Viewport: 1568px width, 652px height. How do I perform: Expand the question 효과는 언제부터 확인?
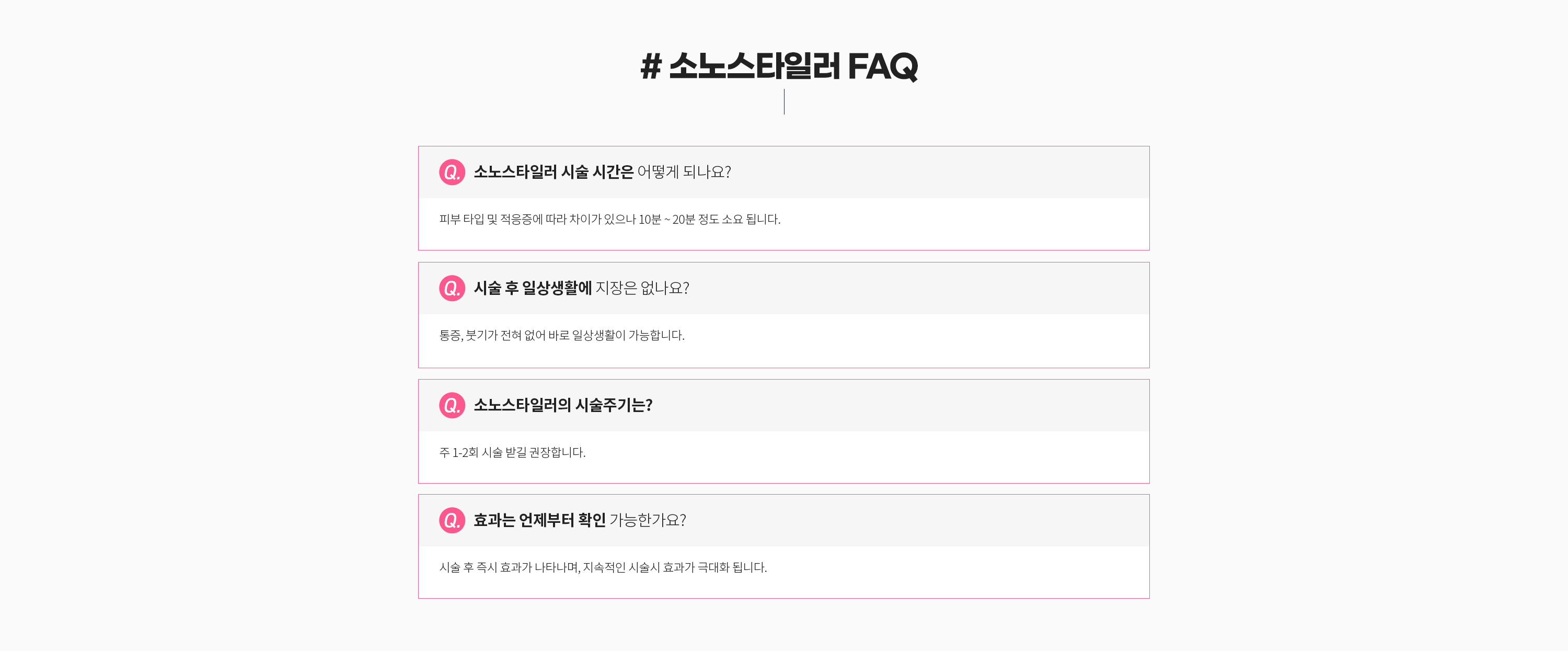point(783,521)
